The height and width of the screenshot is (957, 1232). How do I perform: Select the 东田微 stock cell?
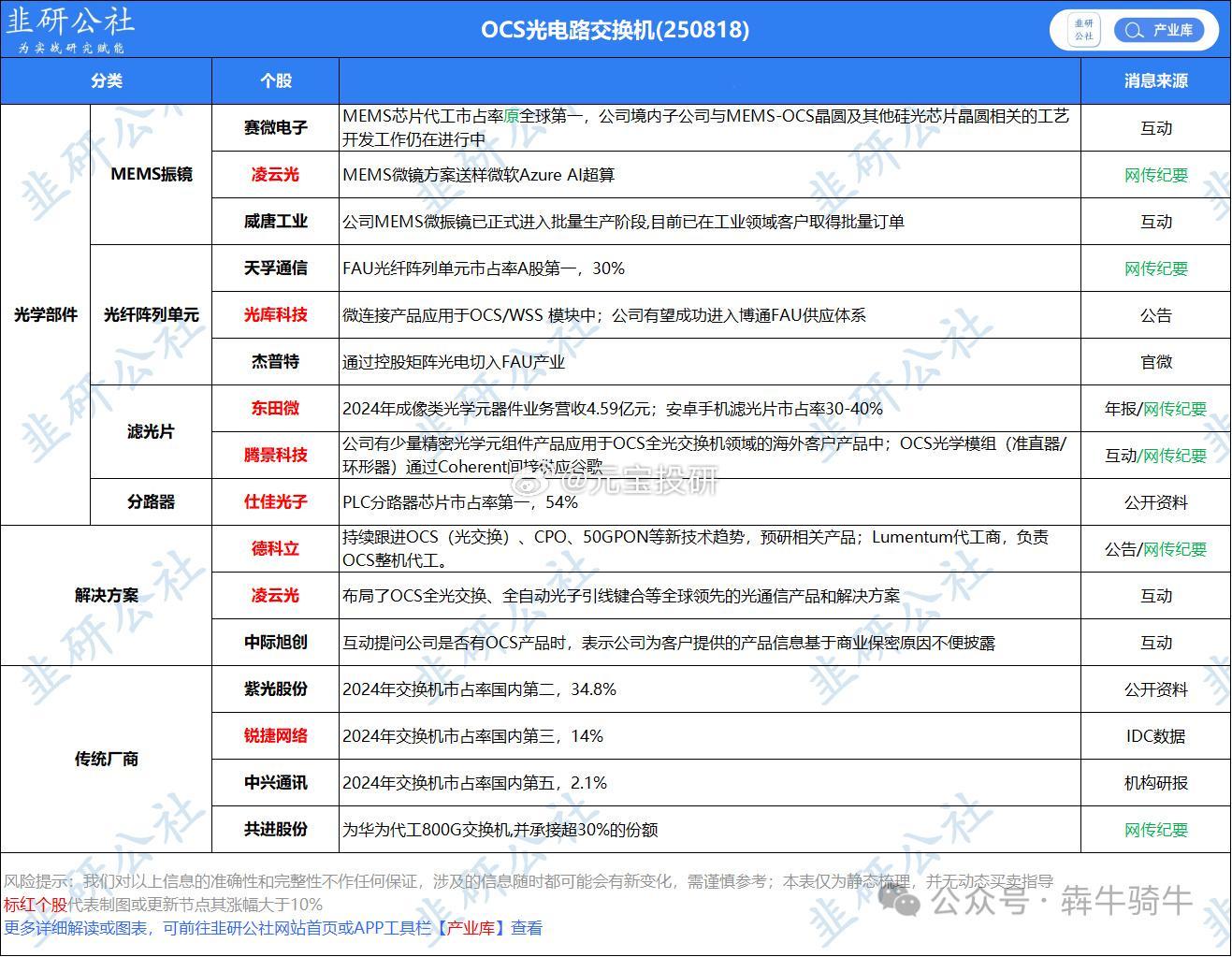[276, 408]
